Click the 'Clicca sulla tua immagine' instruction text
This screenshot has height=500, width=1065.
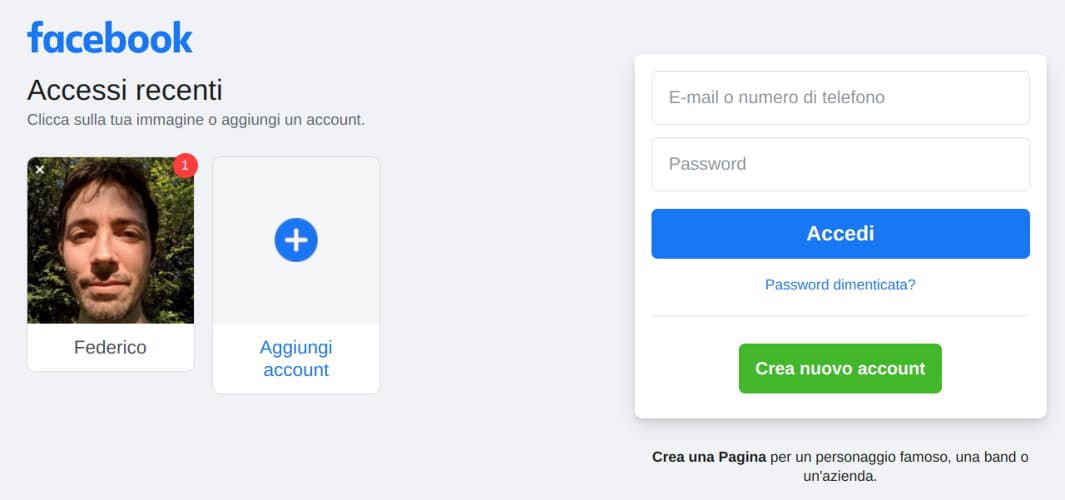[196, 120]
